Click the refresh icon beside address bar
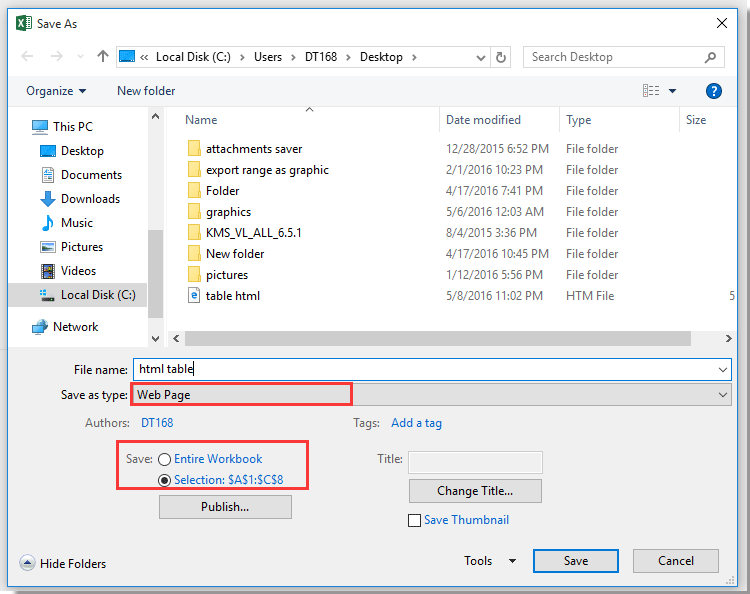The width and height of the screenshot is (750, 594). [501, 57]
